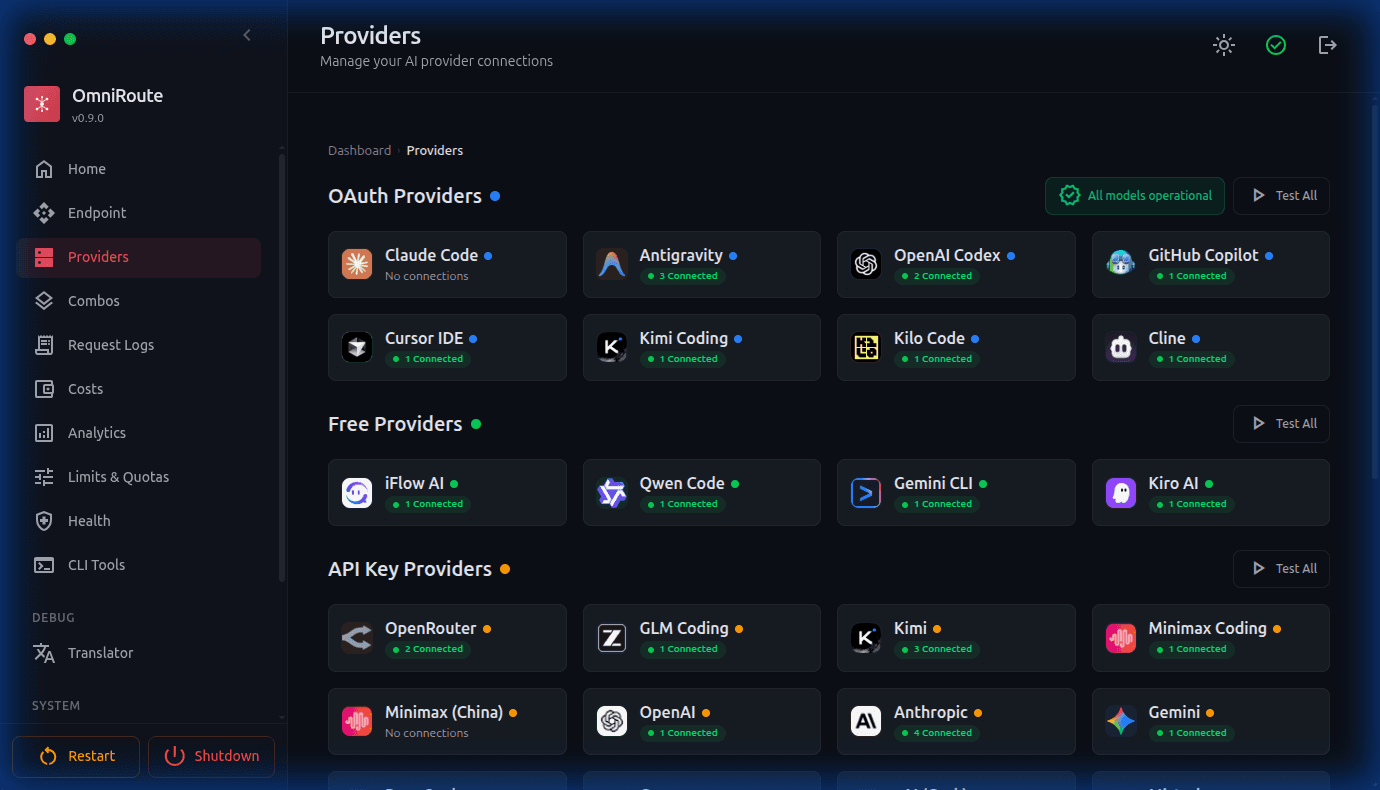The height and width of the screenshot is (790, 1380).
Task: Open the Cursor IDE provider icon
Action: pos(357,347)
